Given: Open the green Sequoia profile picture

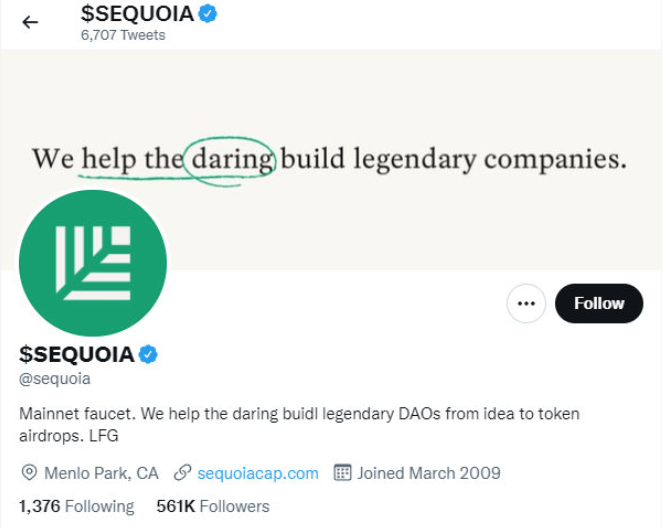Looking at the screenshot, I should [93, 263].
